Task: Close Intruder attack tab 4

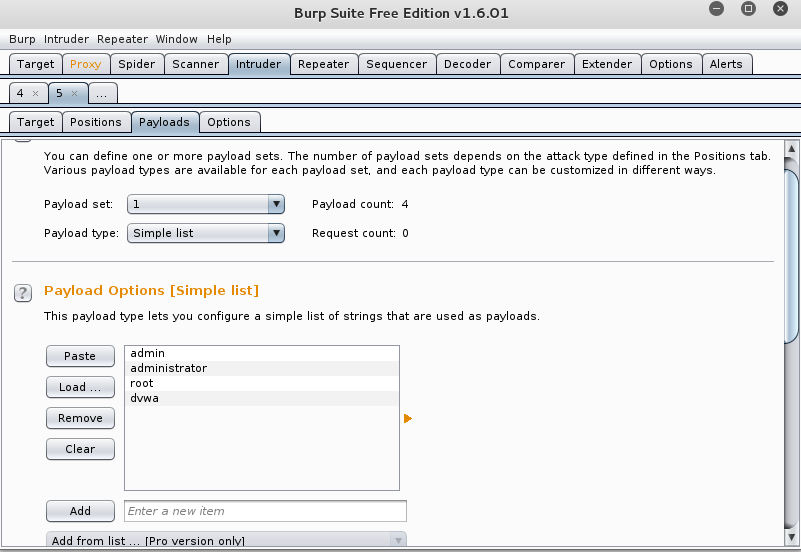Action: 36,93
